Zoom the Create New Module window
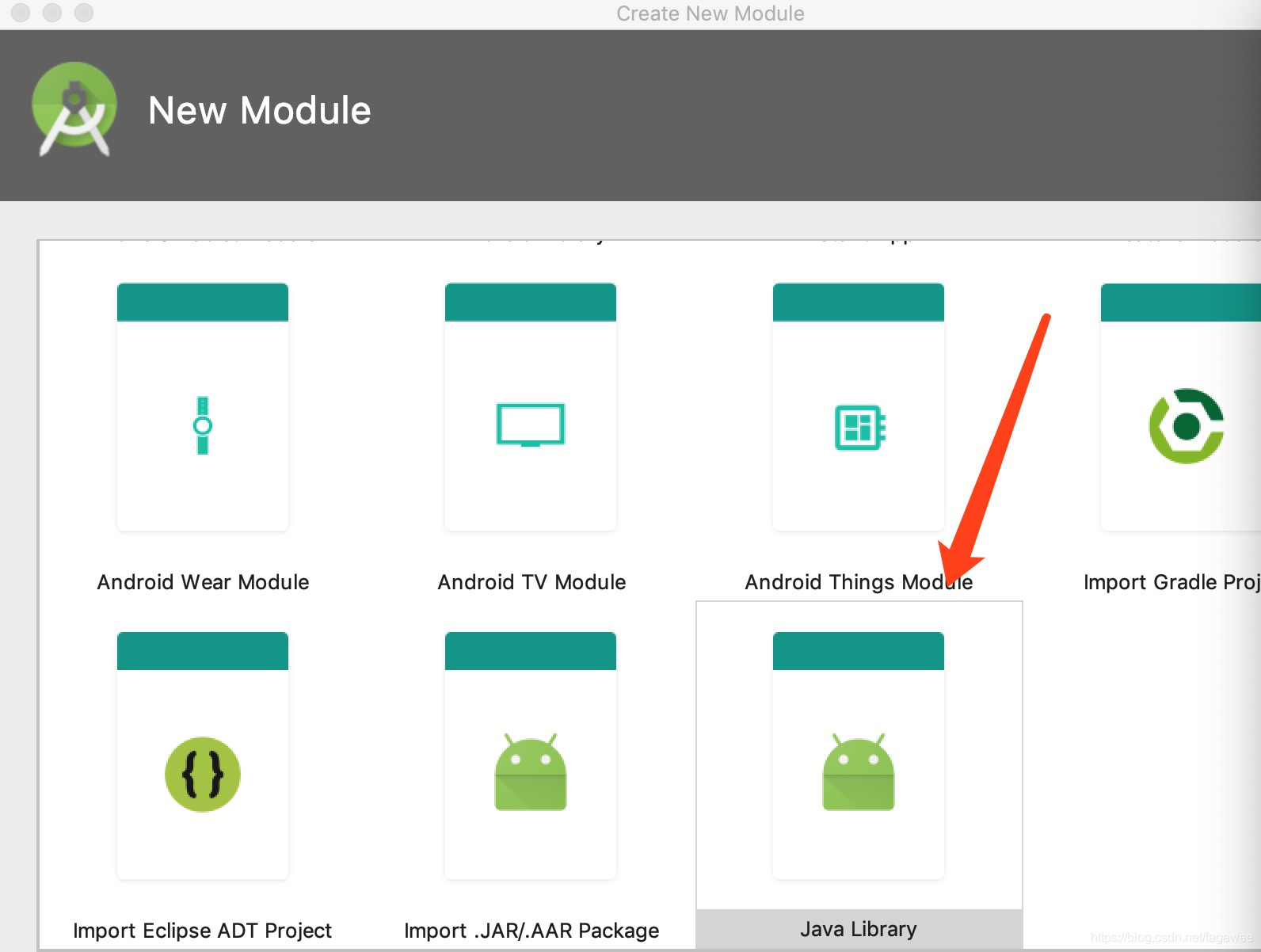This screenshot has height=952, width=1261. click(x=84, y=13)
